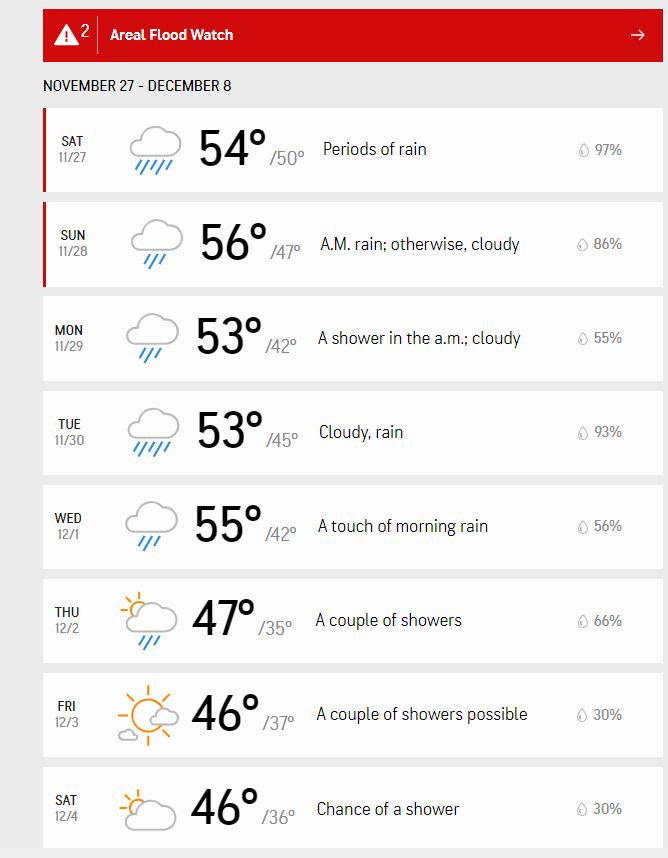This screenshot has width=668, height=858.
Task: Click the sun and rain icon for Thursday 12/2
Action: 148,621
